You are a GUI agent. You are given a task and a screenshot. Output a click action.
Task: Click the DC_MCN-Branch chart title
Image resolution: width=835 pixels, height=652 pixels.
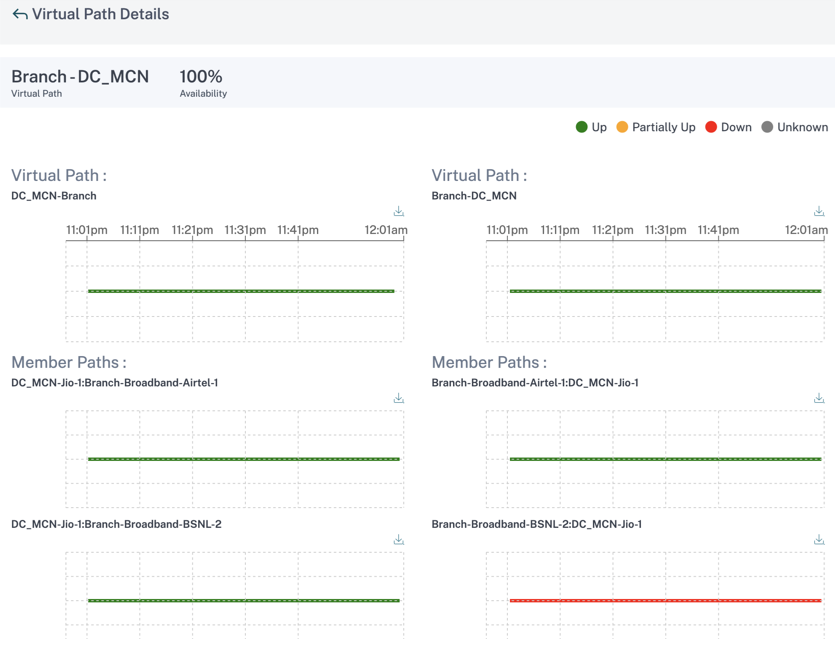54,195
